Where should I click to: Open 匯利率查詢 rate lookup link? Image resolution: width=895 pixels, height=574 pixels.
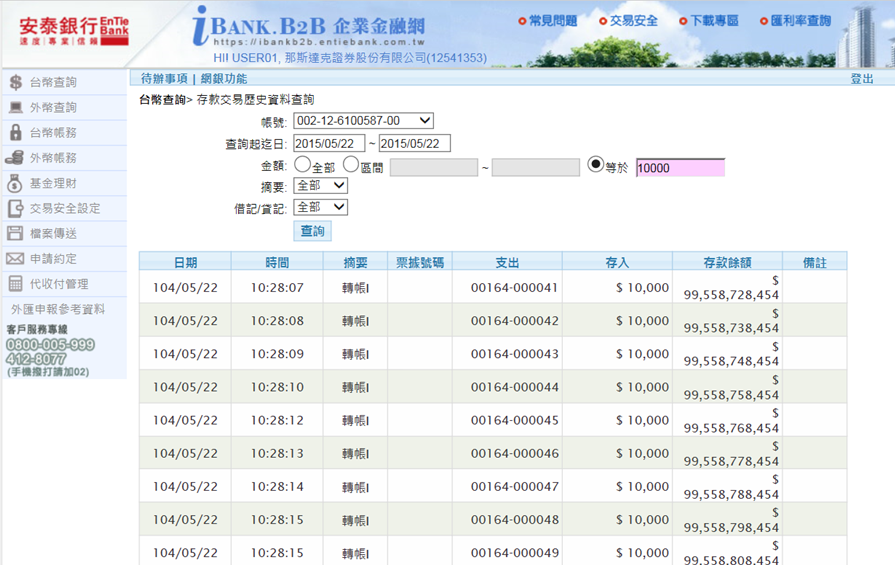pos(801,21)
